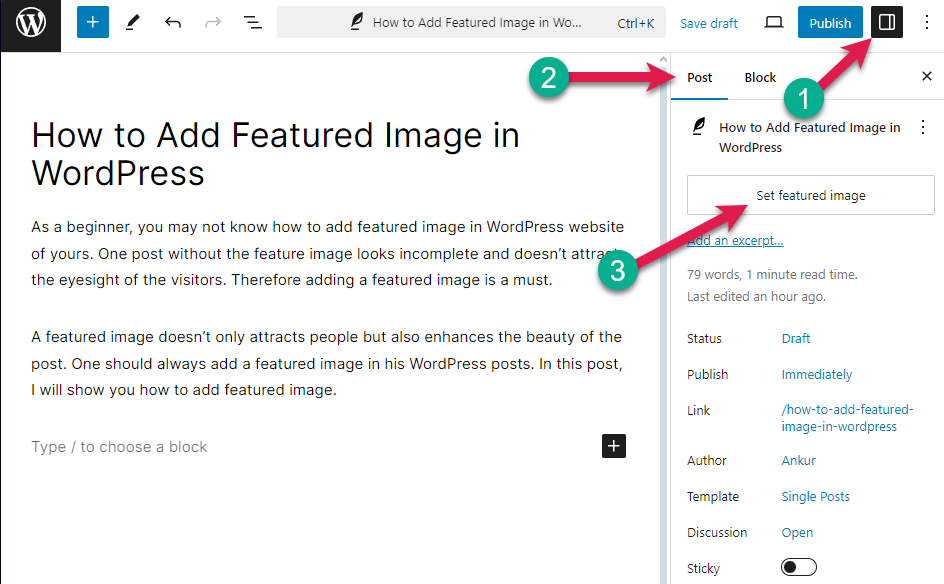Click the 'Last edited an hour ago' text

756,296
